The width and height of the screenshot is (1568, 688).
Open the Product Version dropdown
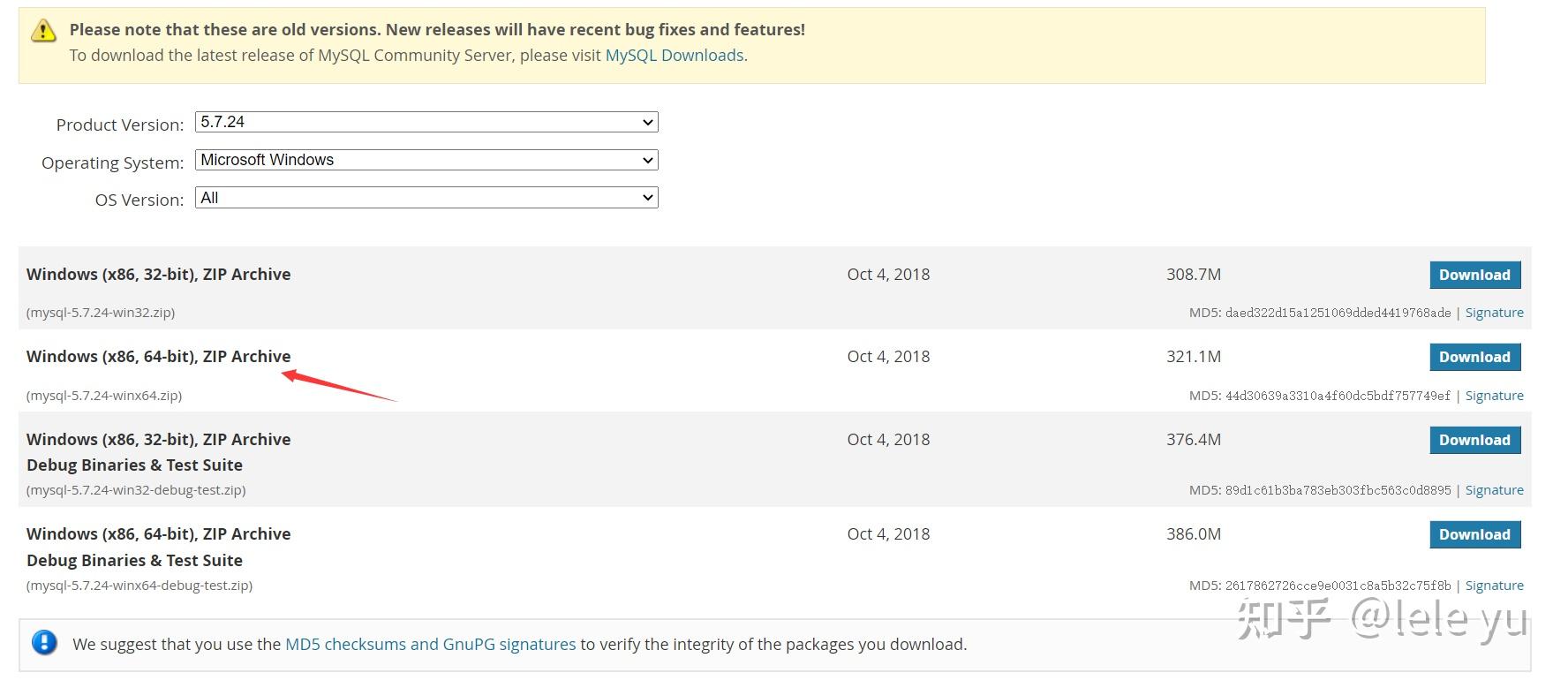pyautogui.click(x=426, y=122)
